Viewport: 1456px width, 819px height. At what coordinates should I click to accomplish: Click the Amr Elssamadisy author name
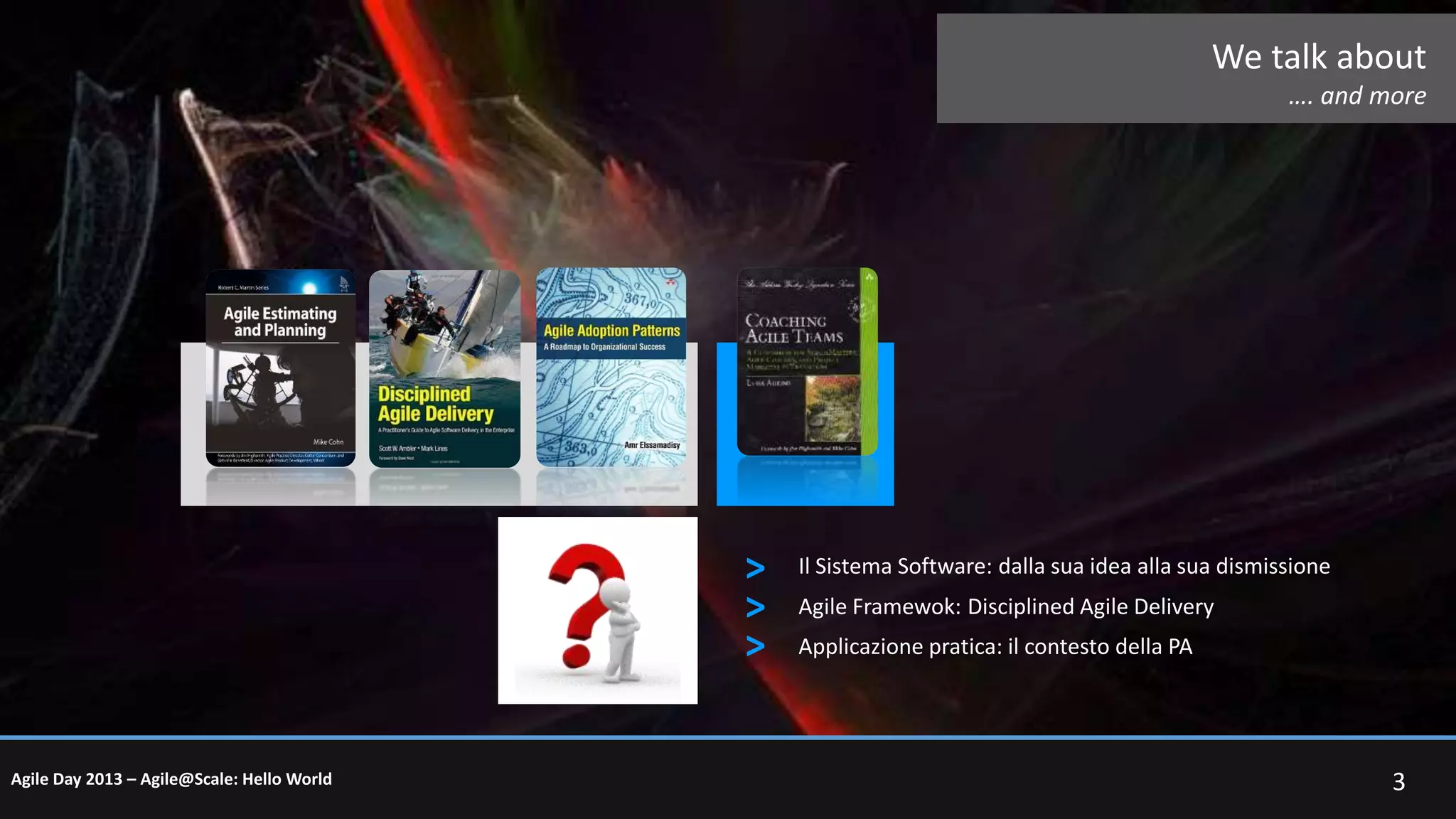[651, 445]
